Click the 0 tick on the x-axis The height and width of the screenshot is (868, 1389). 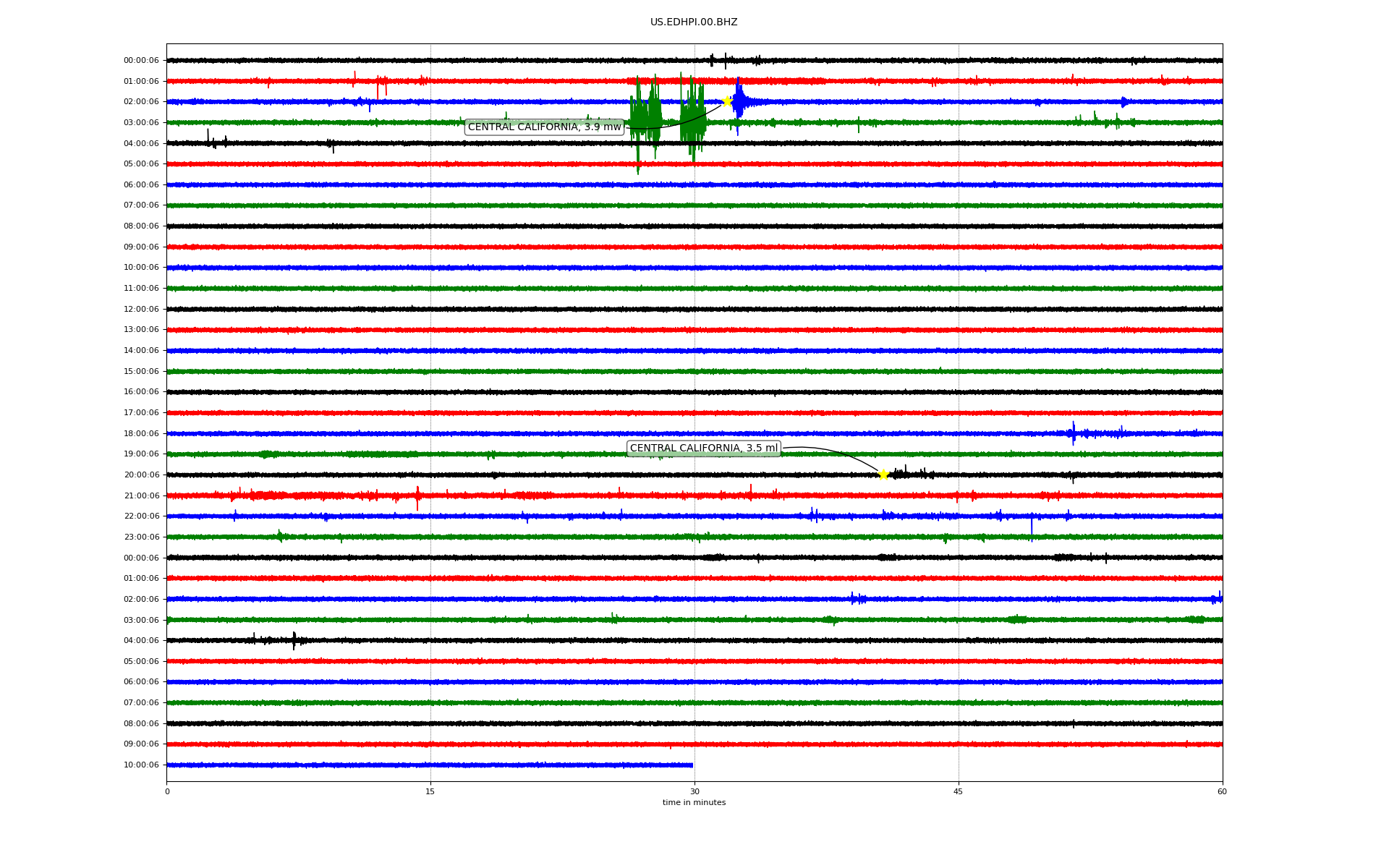coord(167,791)
